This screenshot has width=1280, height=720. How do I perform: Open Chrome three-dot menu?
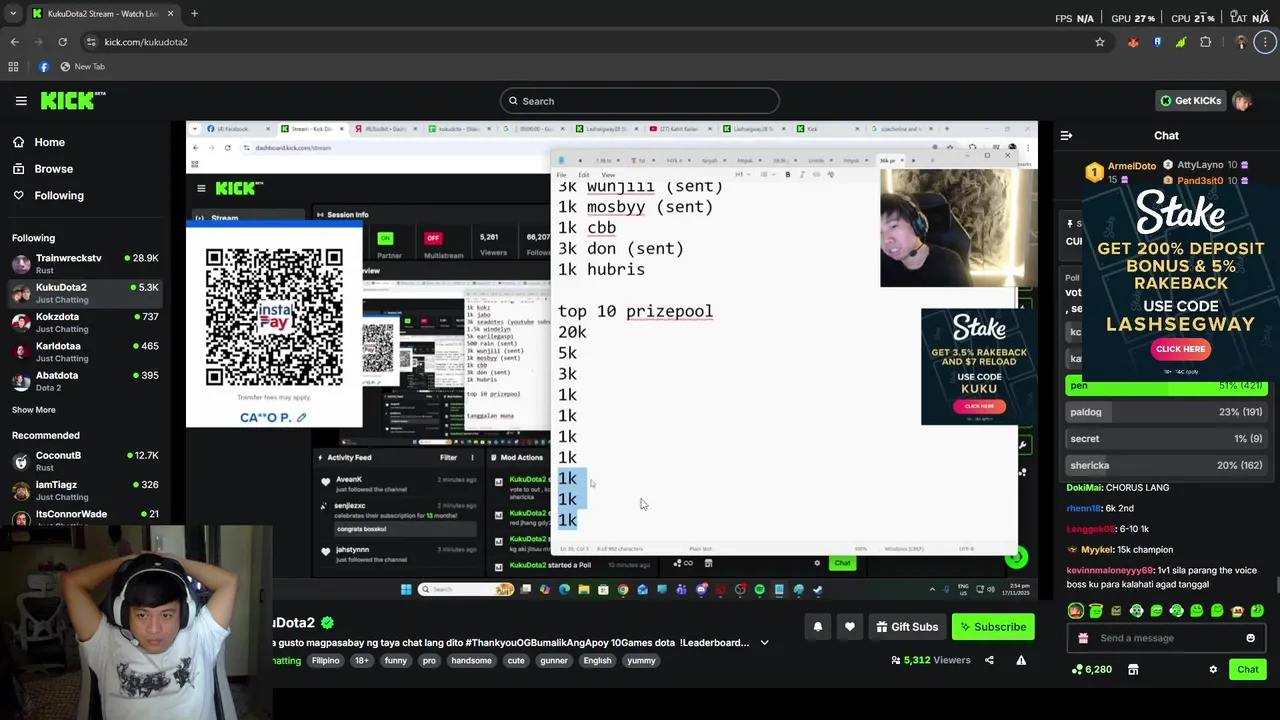point(1266,42)
